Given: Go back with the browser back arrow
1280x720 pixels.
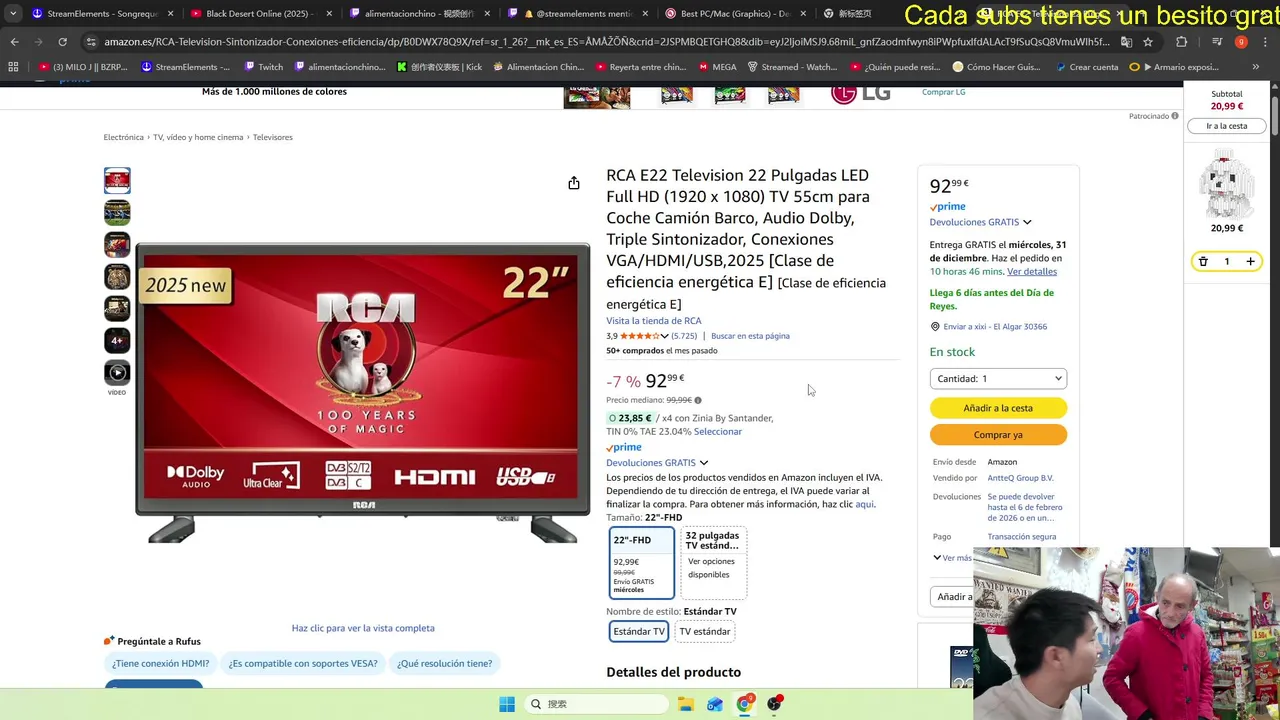Looking at the screenshot, I should (x=14, y=42).
